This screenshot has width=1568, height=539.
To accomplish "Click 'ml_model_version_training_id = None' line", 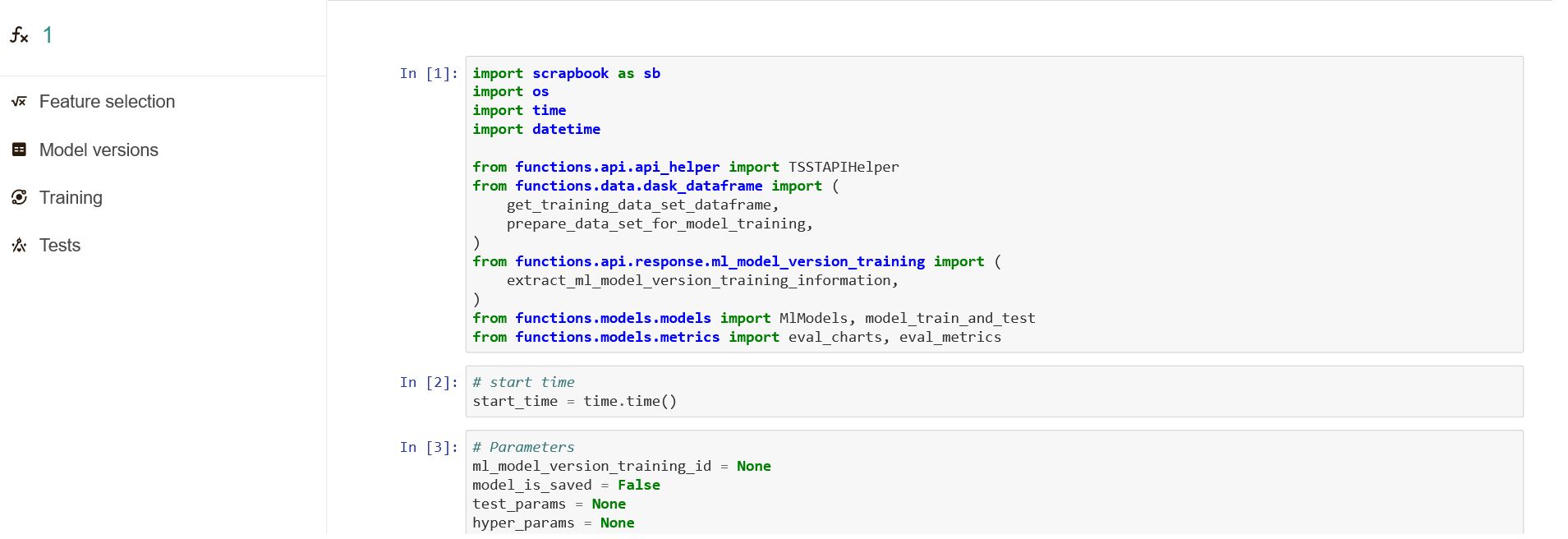I will 622,466.
